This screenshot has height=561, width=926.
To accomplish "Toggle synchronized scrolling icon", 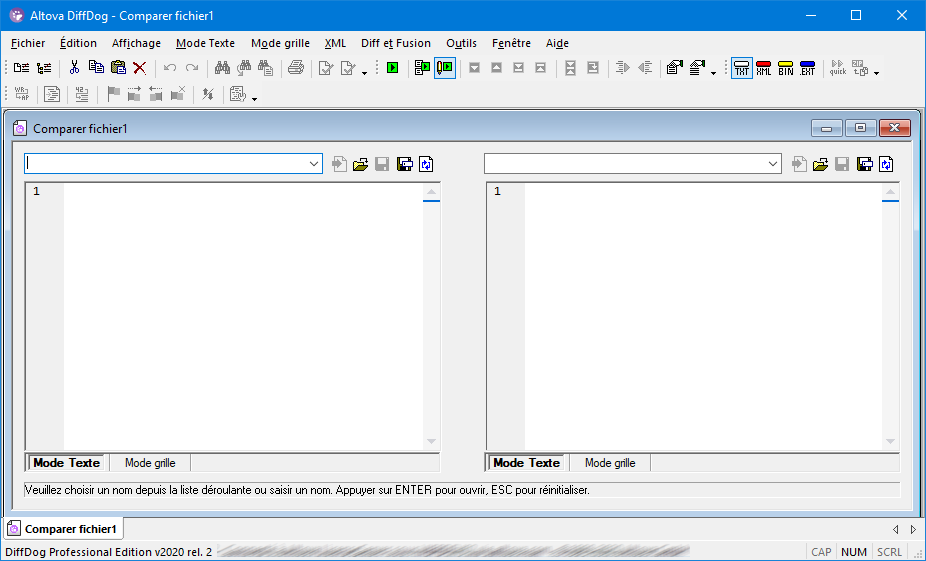I will (207, 94).
